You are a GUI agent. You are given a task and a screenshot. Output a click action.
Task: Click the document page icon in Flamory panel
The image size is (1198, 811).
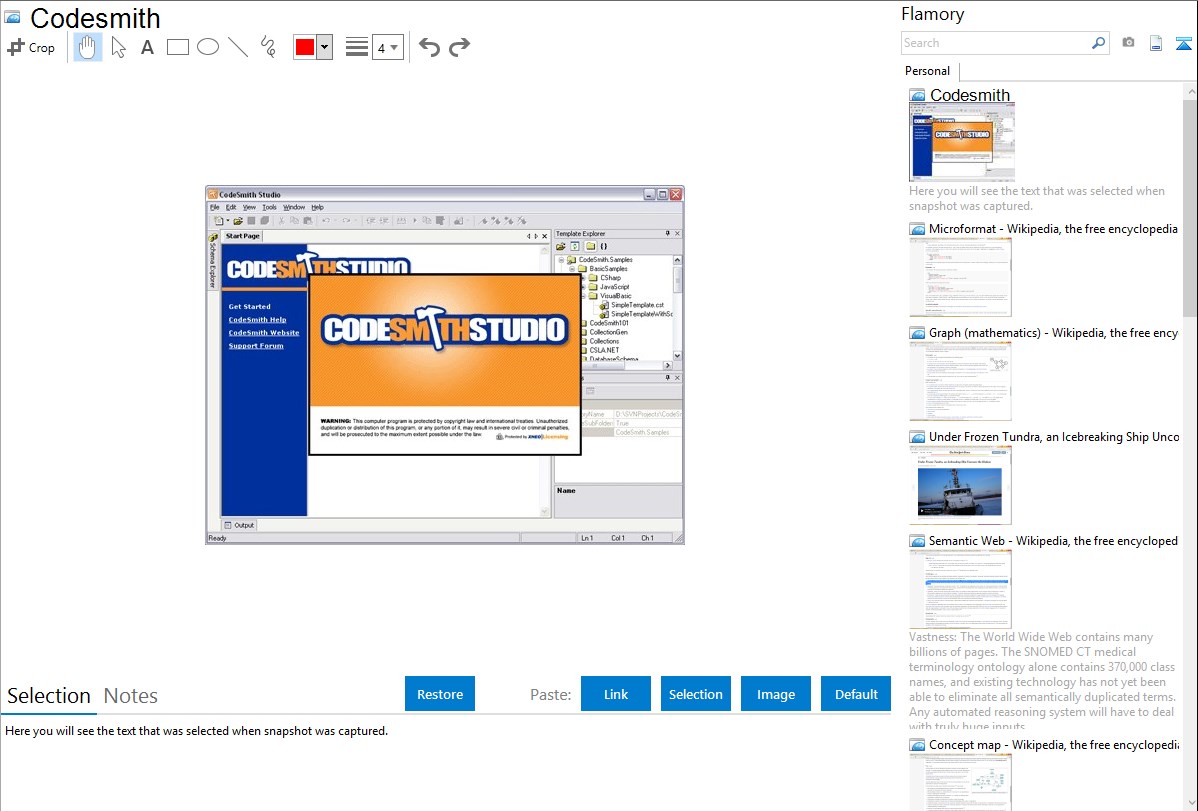(1156, 43)
